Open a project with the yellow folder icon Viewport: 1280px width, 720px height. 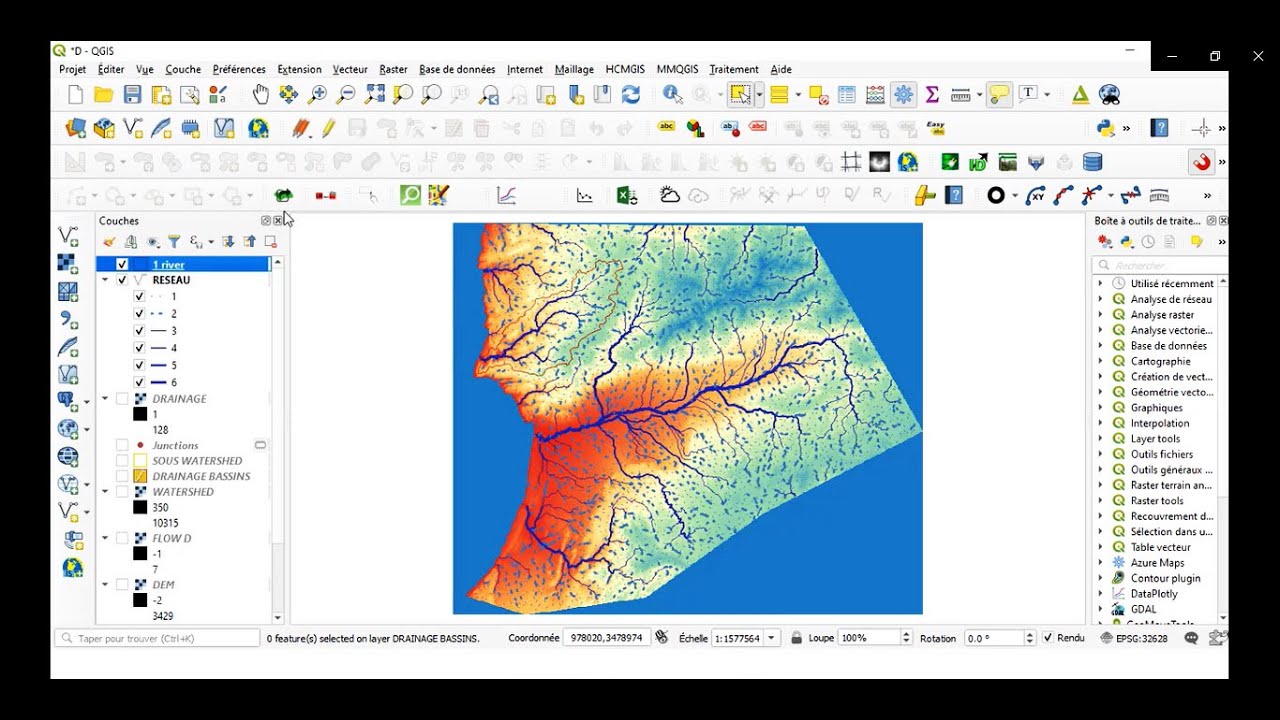click(x=103, y=95)
